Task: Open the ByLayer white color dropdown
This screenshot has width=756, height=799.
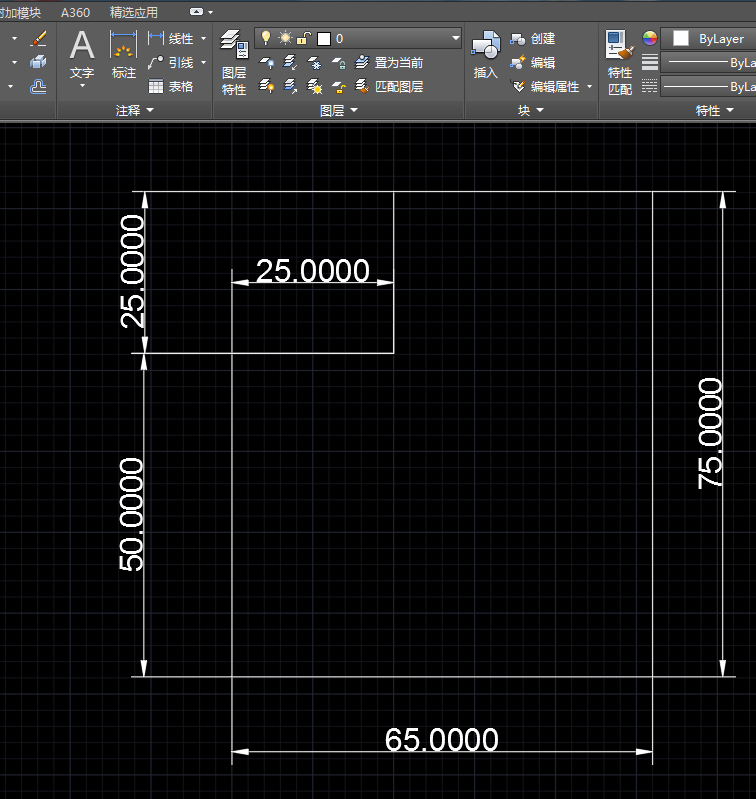Action: point(709,39)
